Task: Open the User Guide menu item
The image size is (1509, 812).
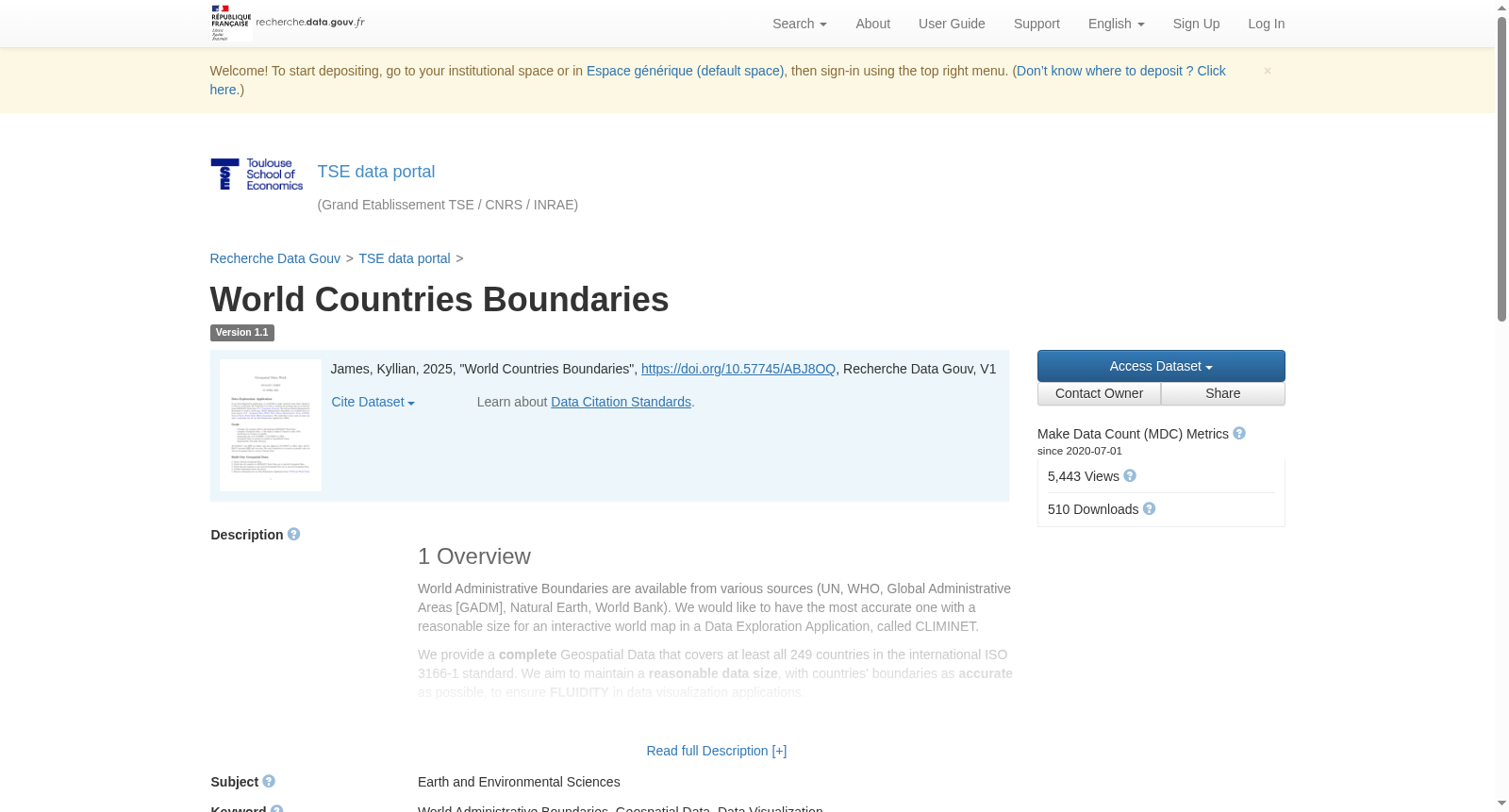Action: click(x=952, y=24)
